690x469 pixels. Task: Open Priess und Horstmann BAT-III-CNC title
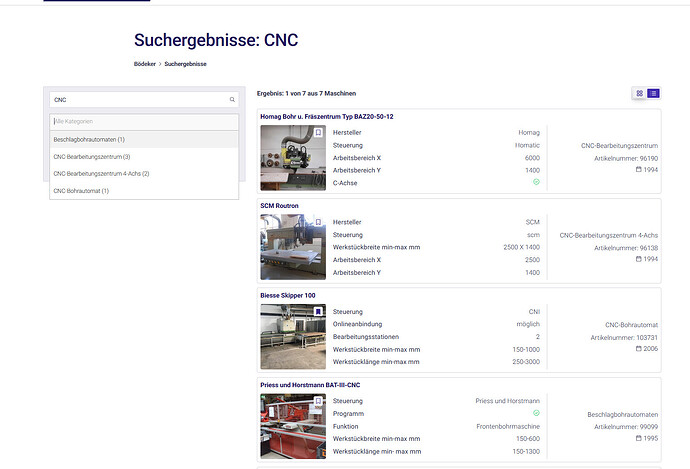point(310,385)
